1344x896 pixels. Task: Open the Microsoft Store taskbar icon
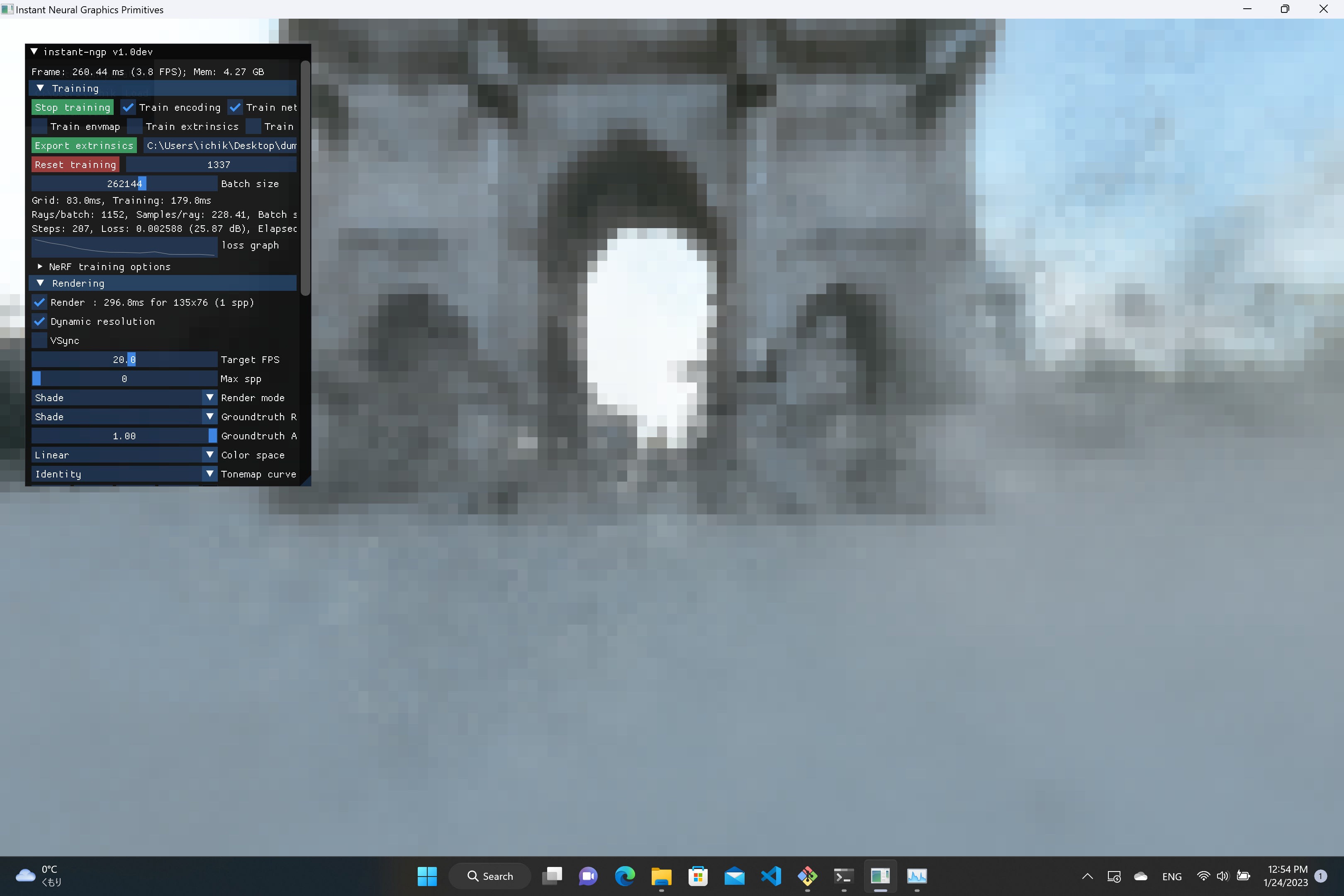pyautogui.click(x=698, y=876)
